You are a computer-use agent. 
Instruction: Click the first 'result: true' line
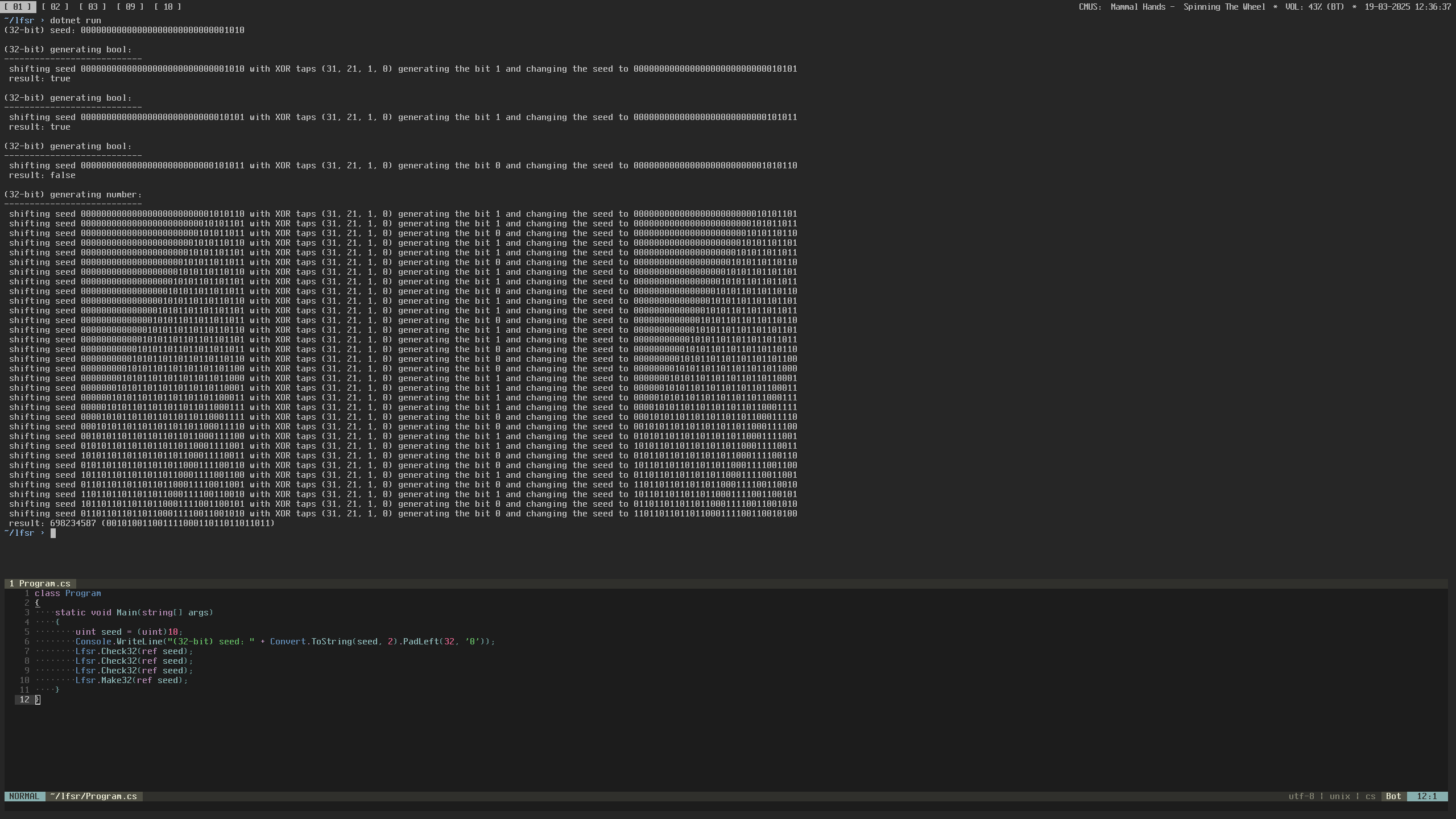tap(40, 78)
